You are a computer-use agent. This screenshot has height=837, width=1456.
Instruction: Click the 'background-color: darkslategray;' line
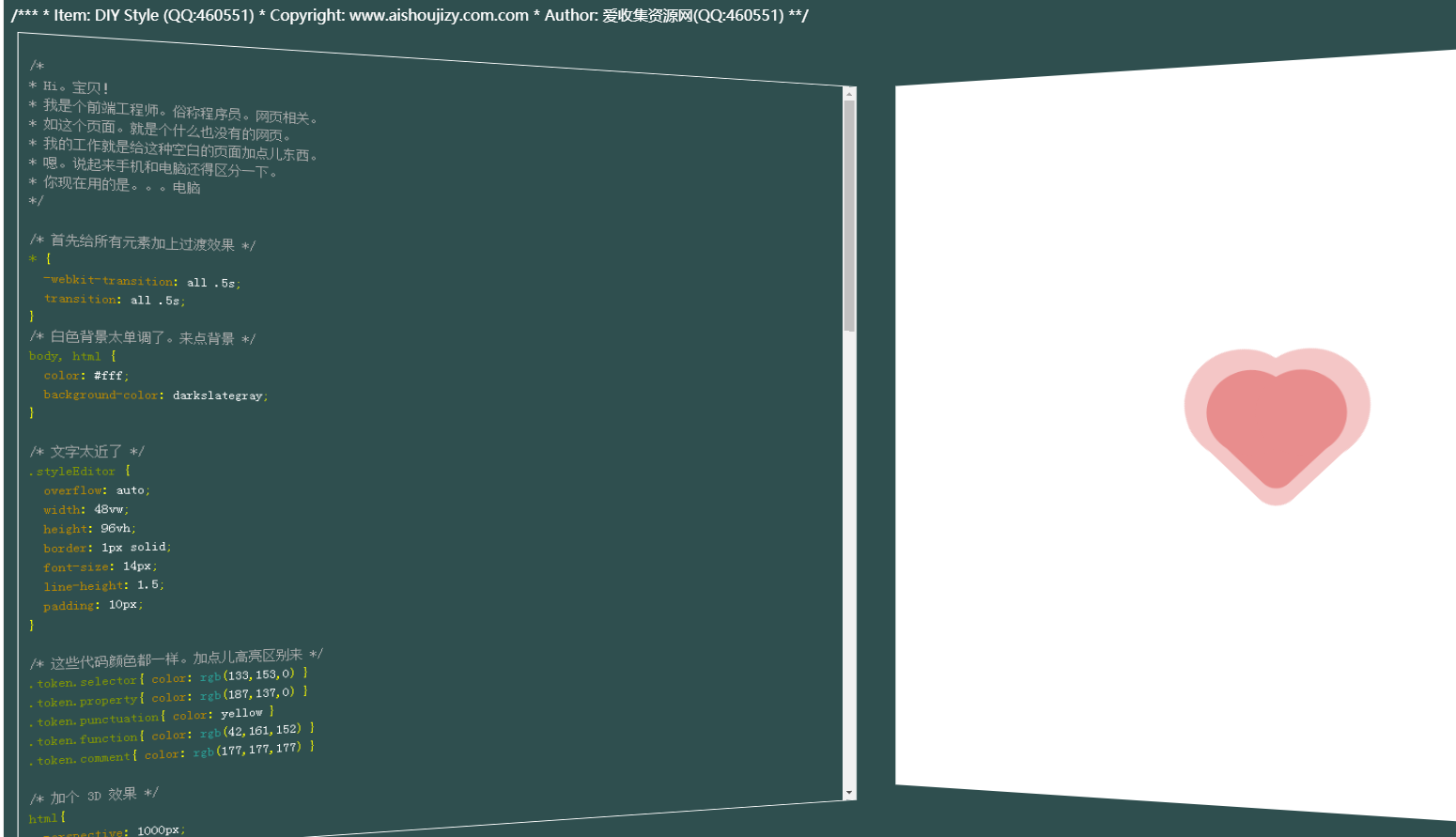tap(156, 395)
